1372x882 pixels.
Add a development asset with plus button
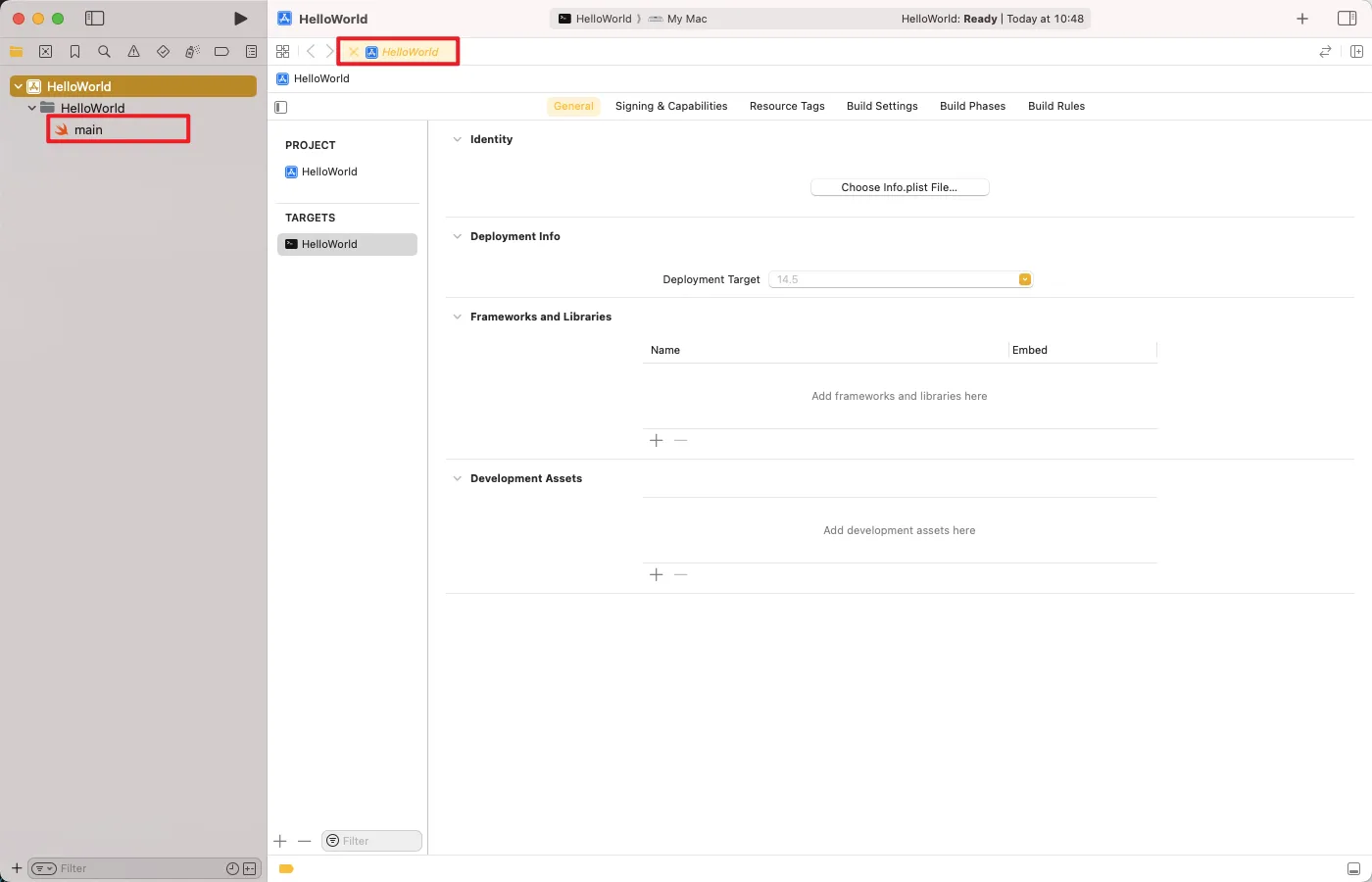[x=657, y=575]
